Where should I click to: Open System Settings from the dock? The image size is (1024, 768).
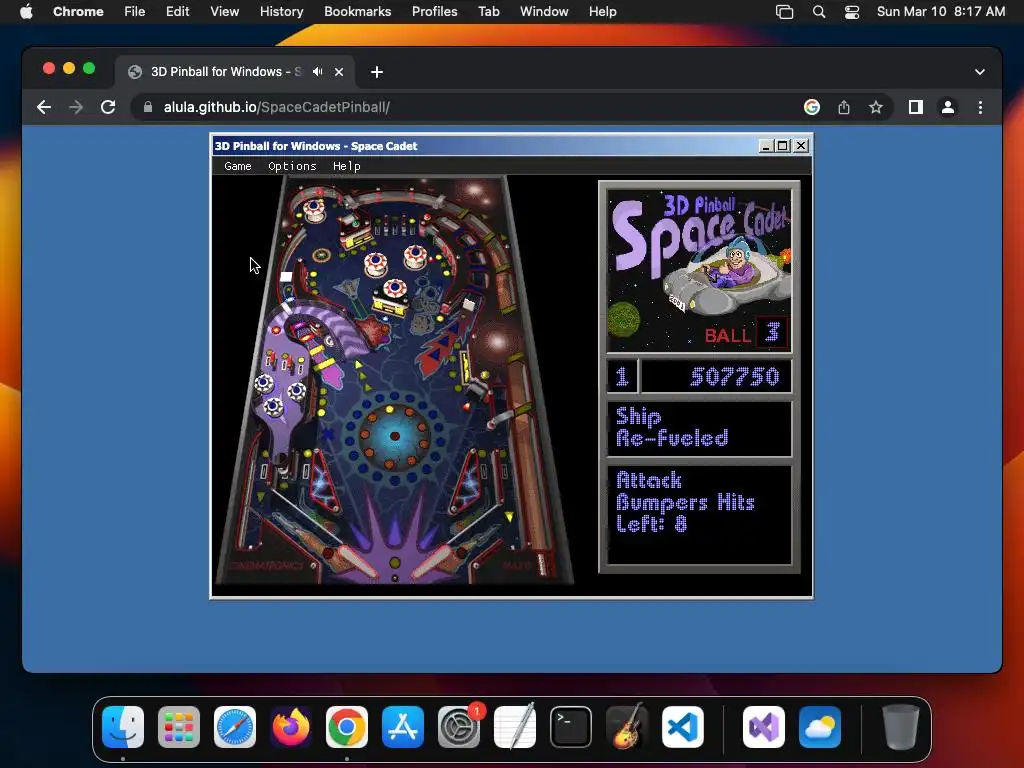click(459, 727)
